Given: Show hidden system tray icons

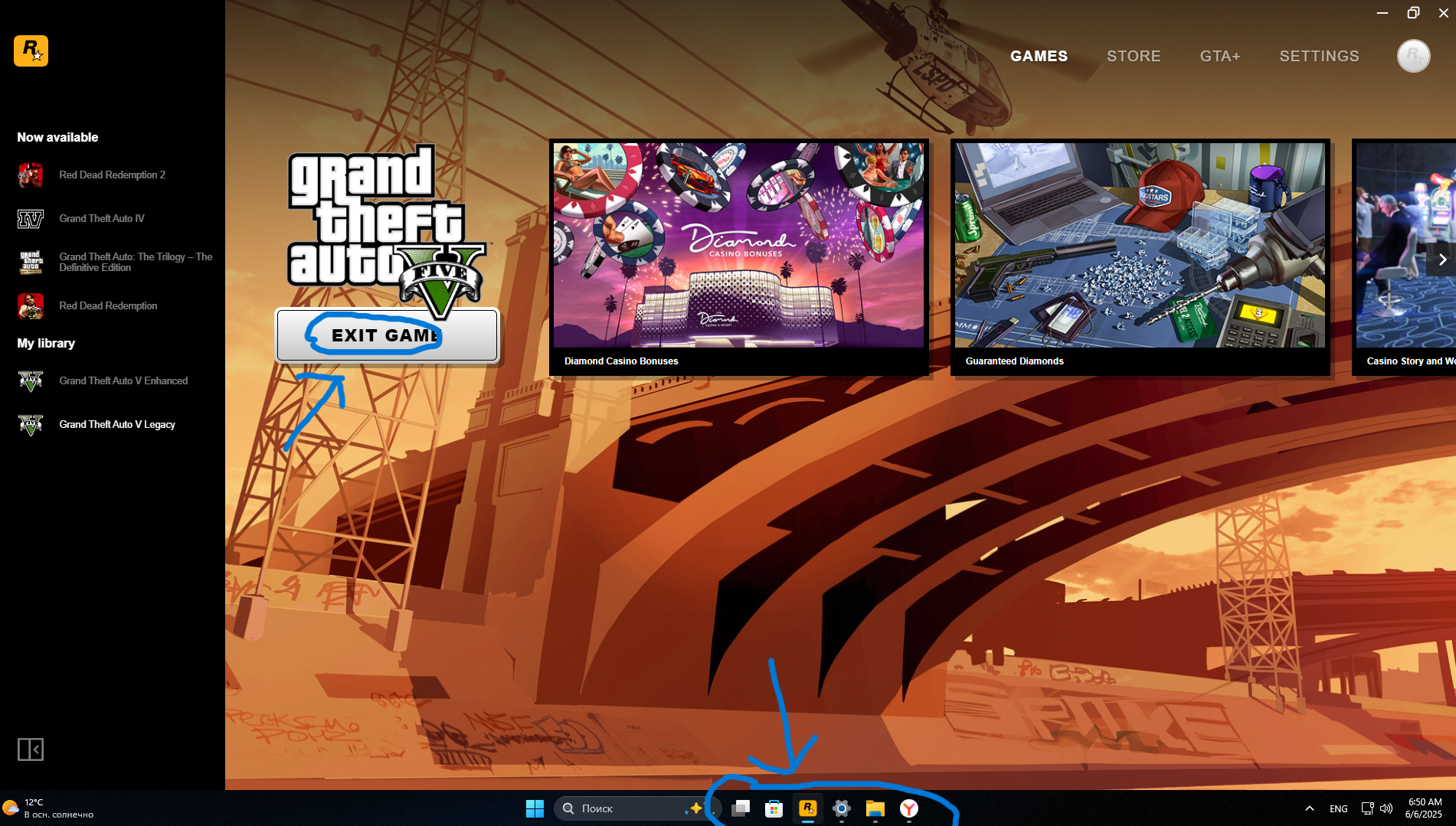Looking at the screenshot, I should 1310,808.
